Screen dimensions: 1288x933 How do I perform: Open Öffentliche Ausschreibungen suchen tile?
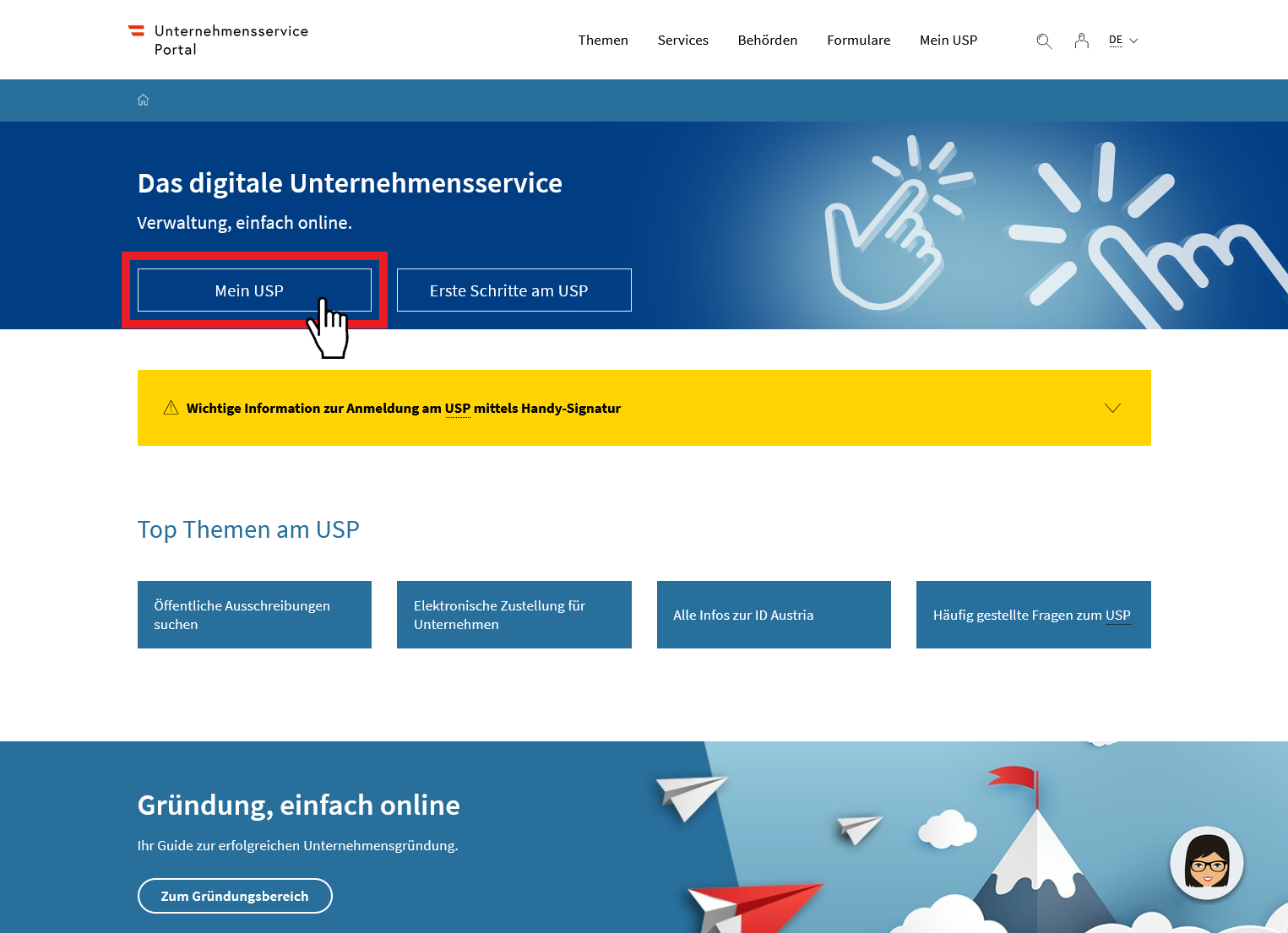pyautogui.click(x=254, y=615)
